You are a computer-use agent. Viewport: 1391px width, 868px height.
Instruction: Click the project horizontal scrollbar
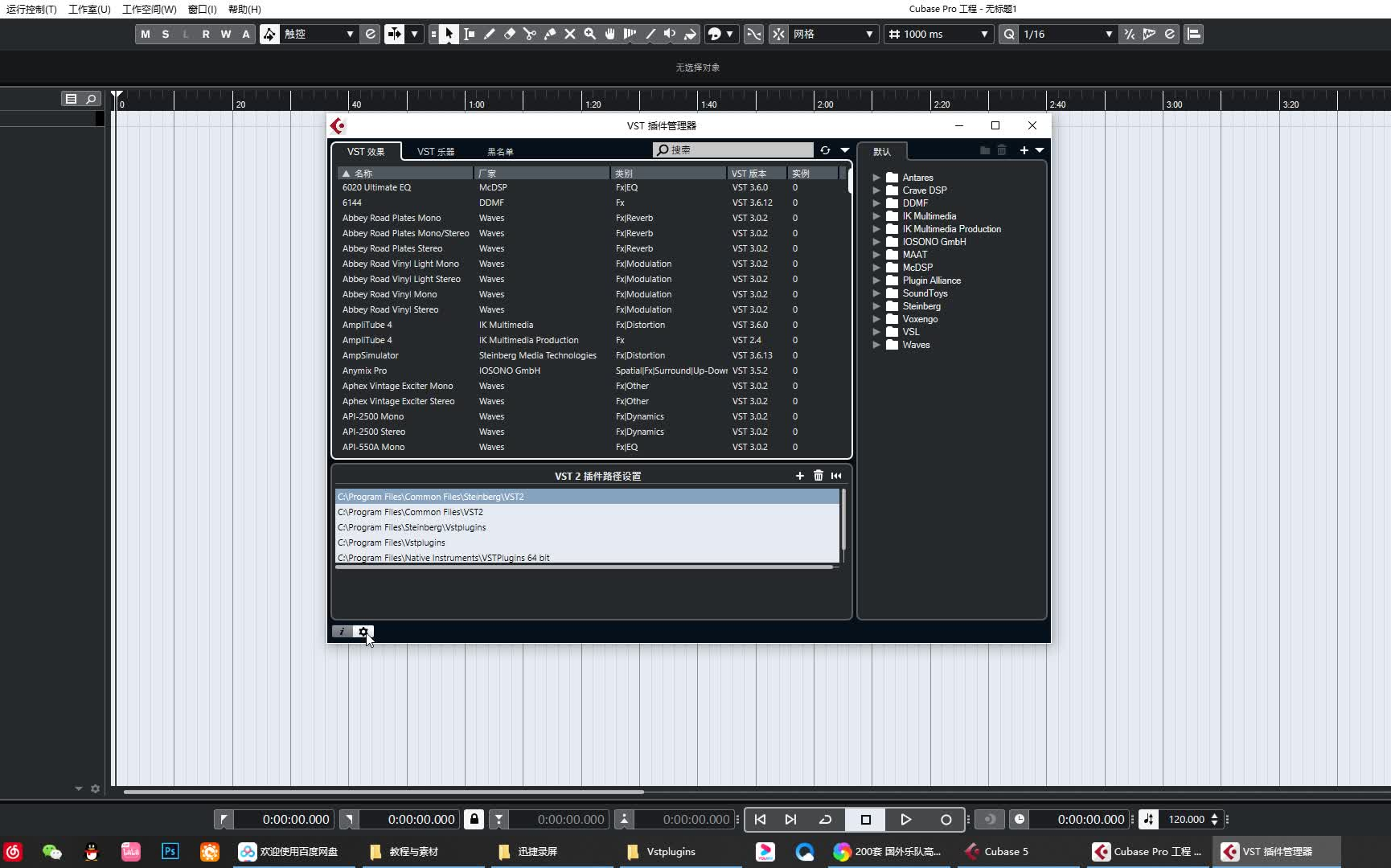[x=384, y=792]
